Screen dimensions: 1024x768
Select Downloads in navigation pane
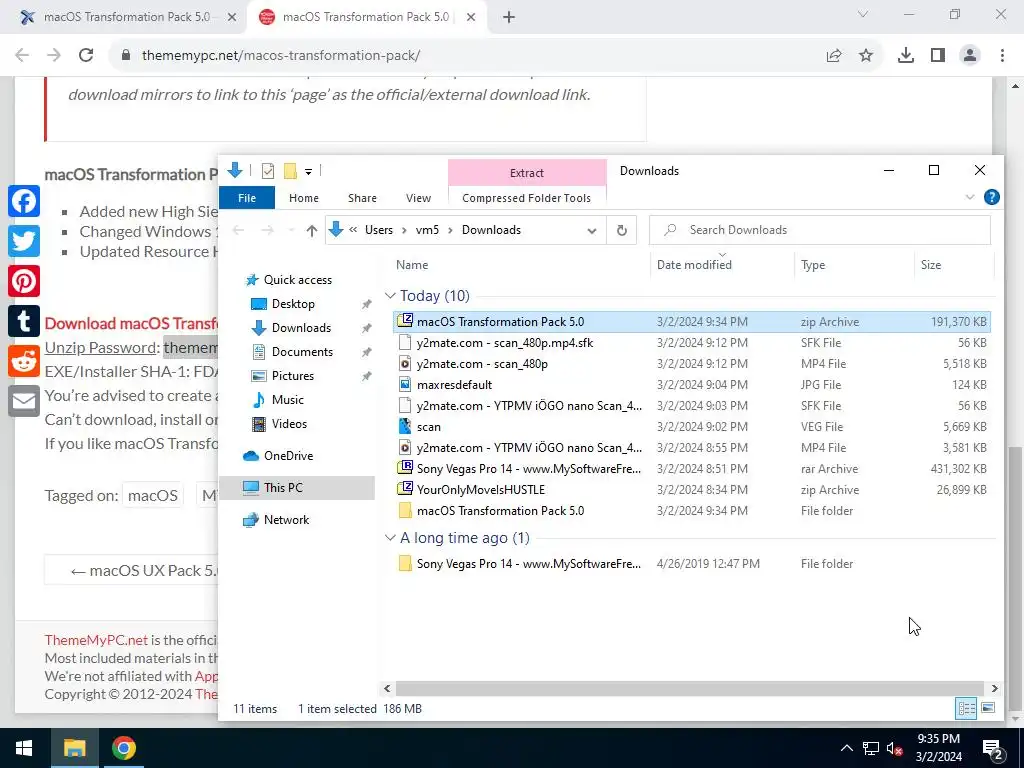[301, 328]
